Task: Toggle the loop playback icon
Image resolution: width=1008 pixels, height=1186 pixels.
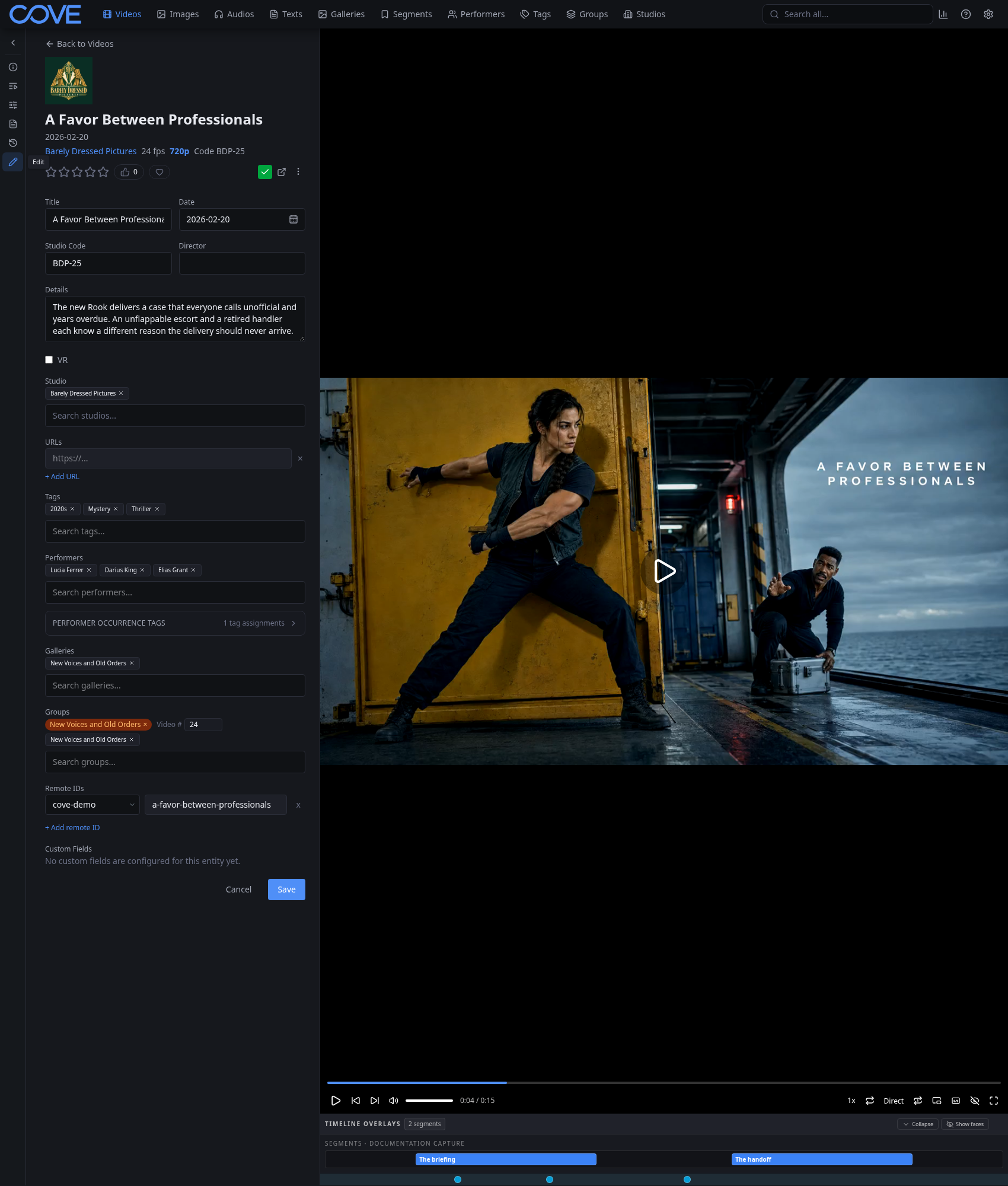Action: coord(870,1101)
